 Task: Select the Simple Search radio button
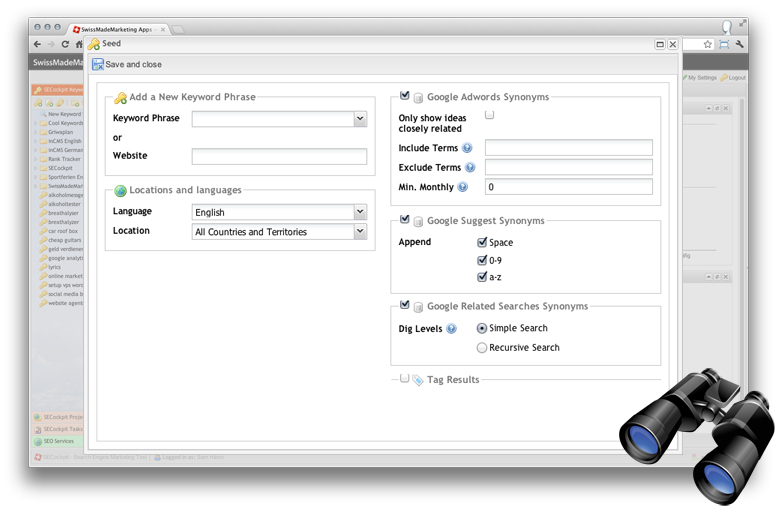pyautogui.click(x=482, y=328)
